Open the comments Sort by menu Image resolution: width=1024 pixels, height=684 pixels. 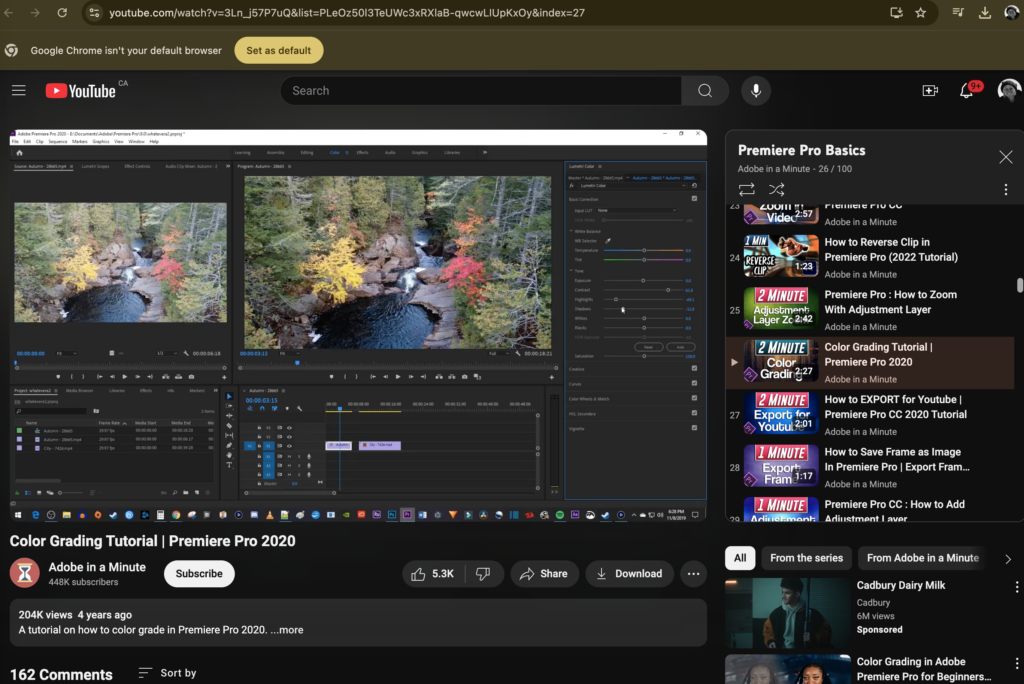(x=167, y=673)
